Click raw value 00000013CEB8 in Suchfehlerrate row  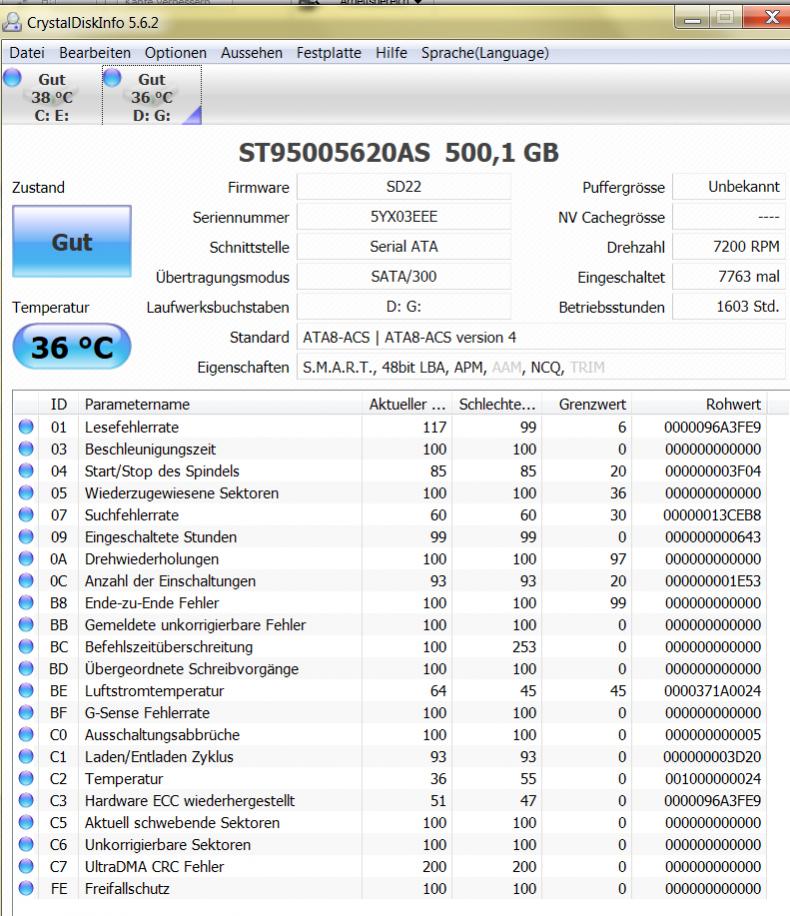click(712, 515)
